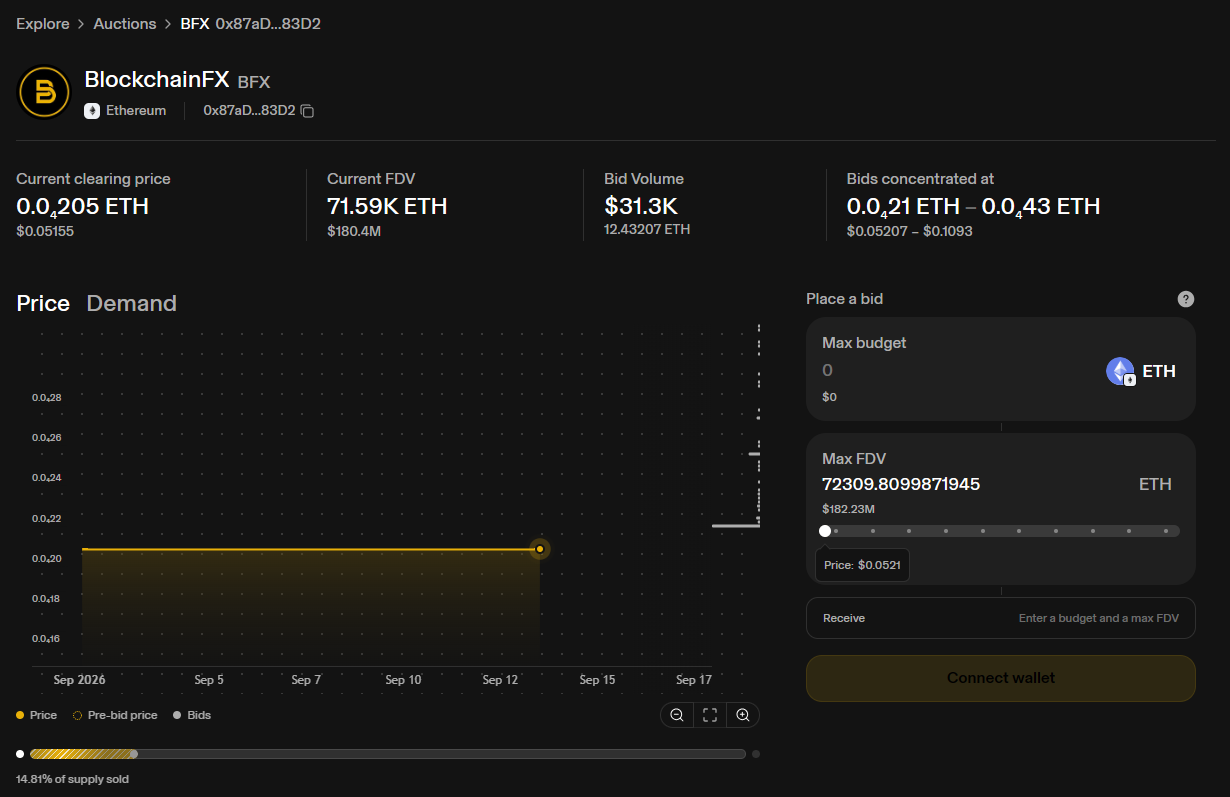Click the Current clearing price value 0.0₄205 ETH

[x=82, y=207]
